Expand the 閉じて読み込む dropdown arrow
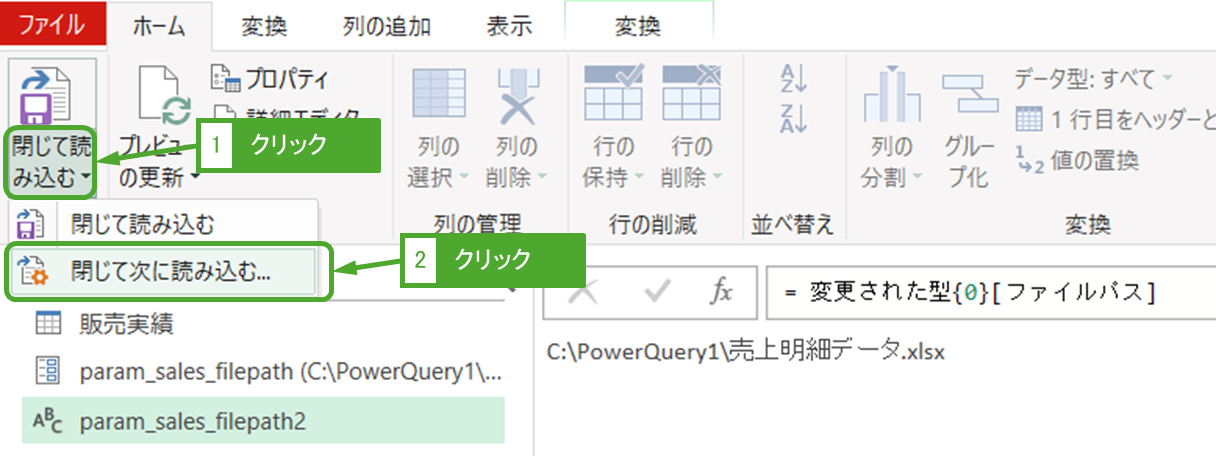 click(87, 179)
